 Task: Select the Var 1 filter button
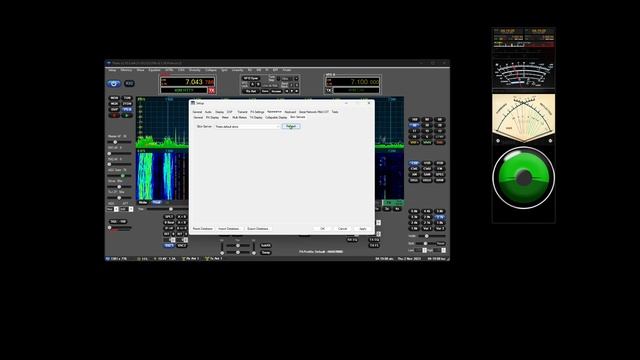427,229
